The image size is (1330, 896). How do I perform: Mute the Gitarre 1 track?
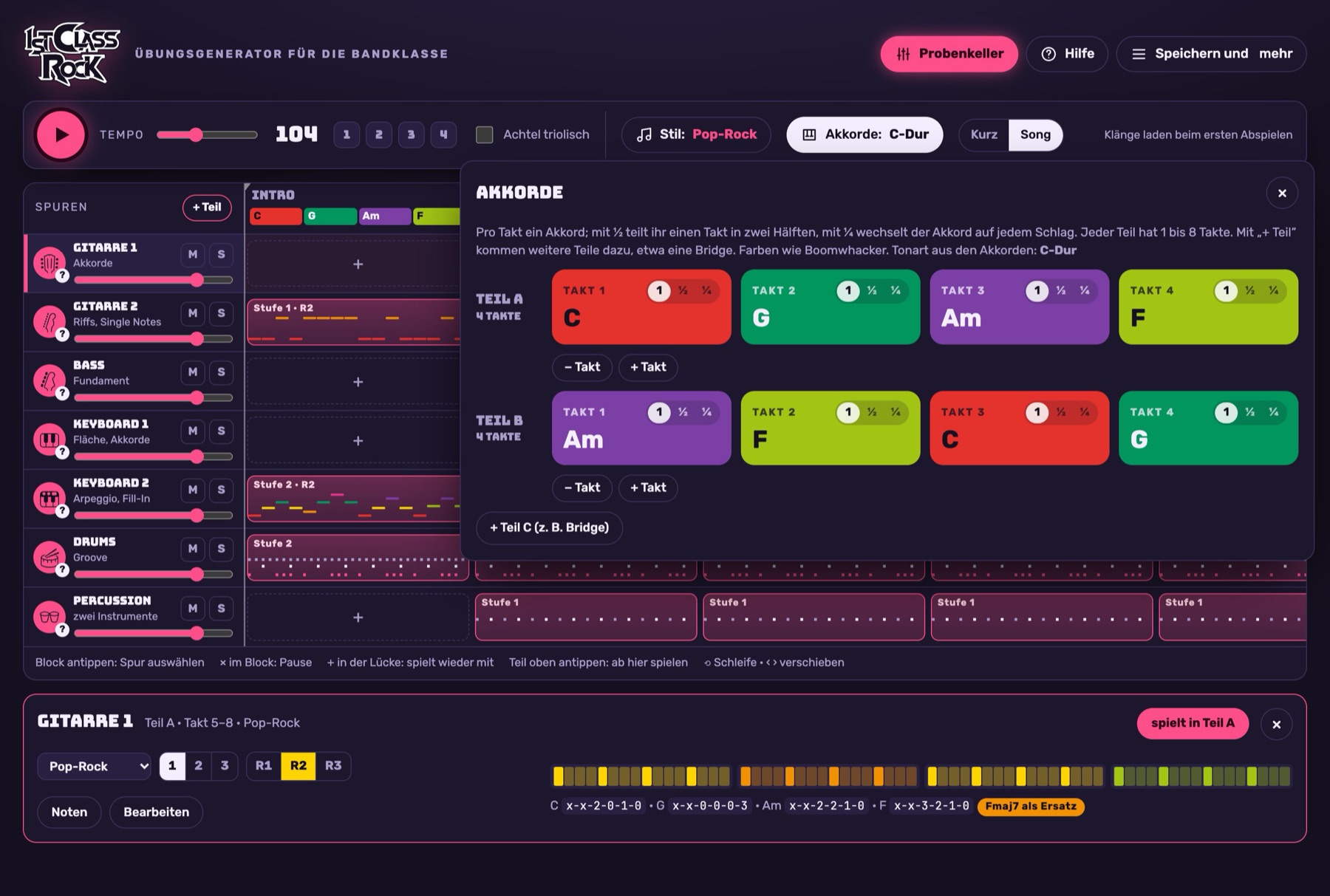tap(193, 255)
